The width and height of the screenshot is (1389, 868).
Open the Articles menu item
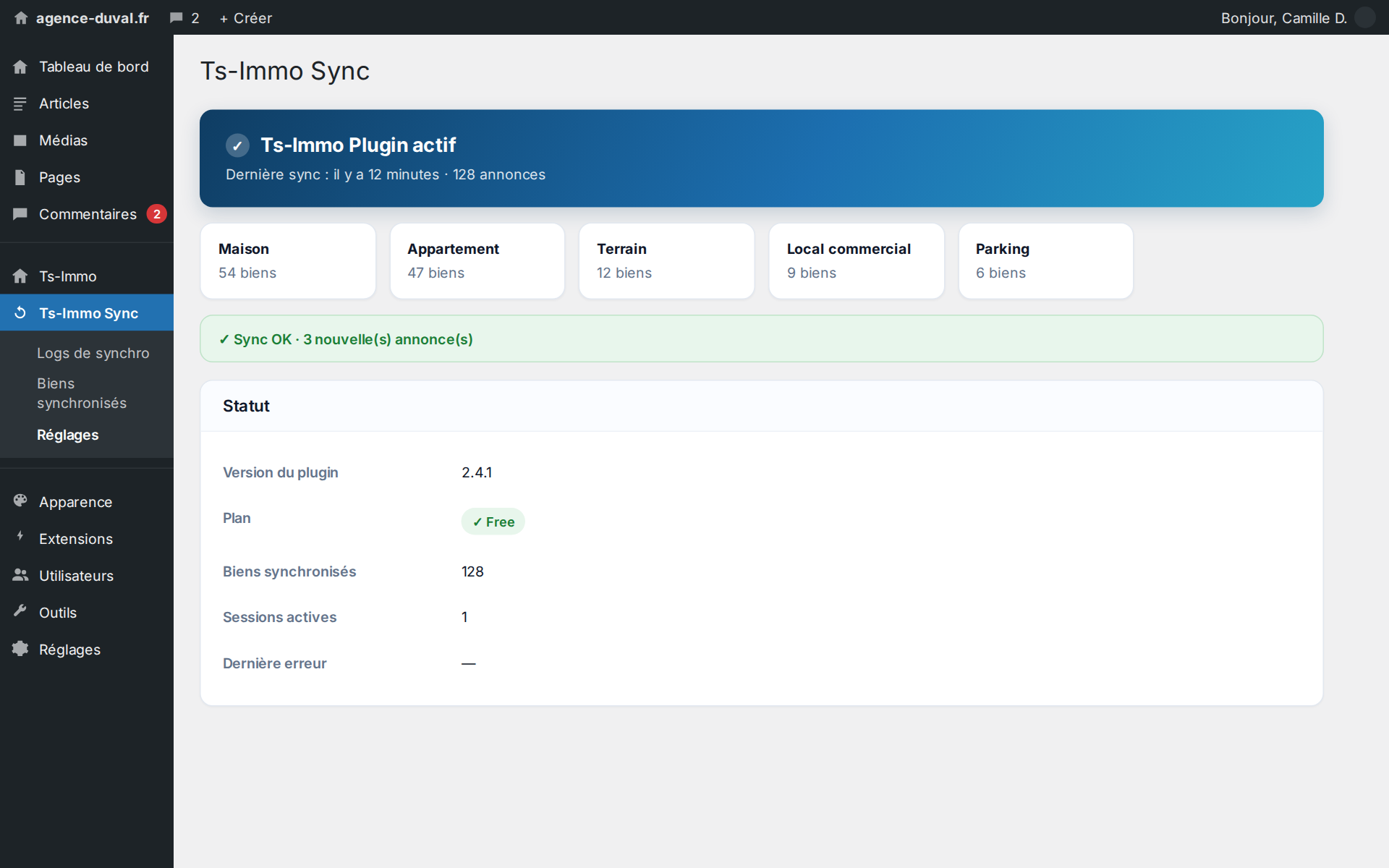(87, 103)
